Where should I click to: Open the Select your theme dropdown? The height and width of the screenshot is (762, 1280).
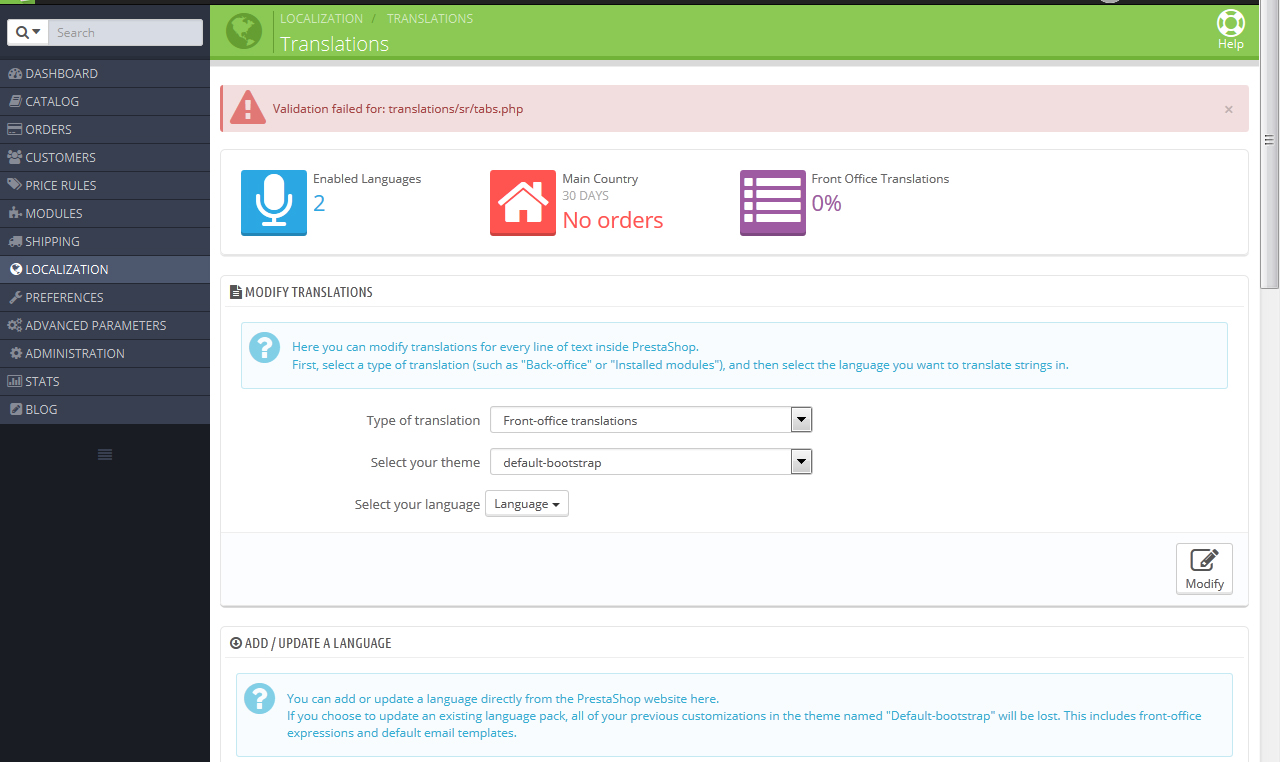pos(651,462)
